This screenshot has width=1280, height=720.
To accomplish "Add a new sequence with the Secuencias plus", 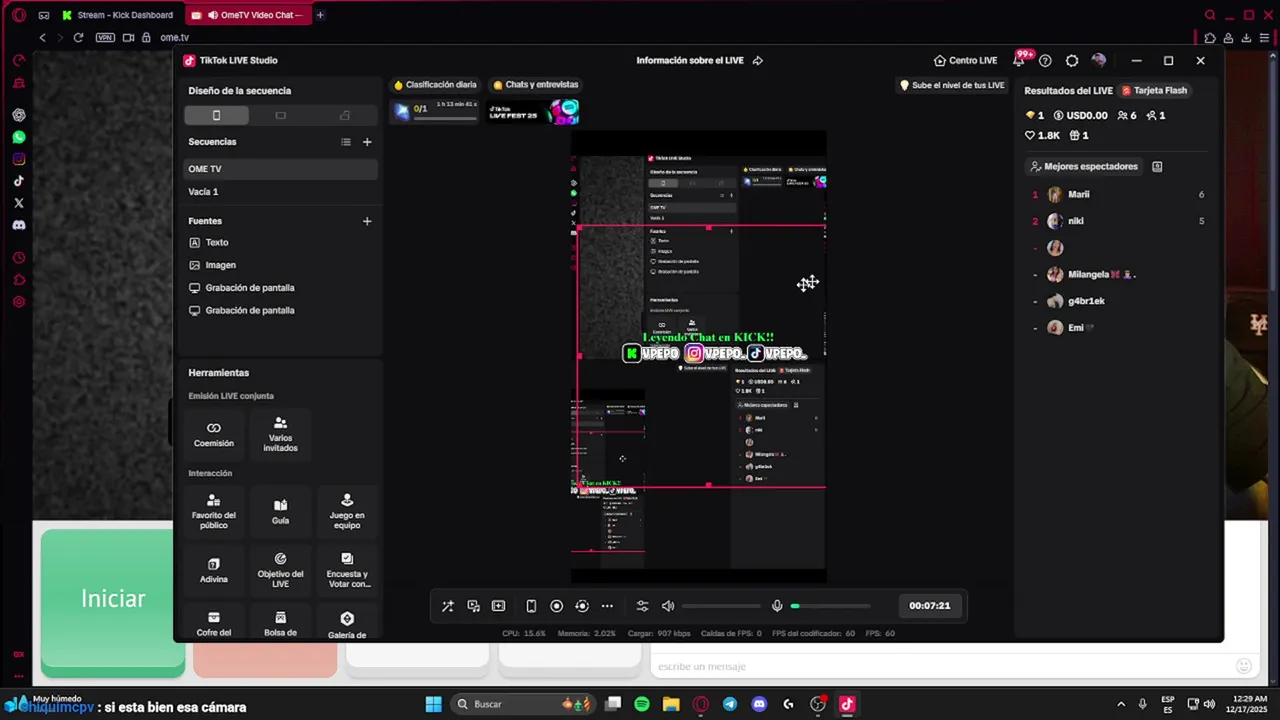I will 367,142.
